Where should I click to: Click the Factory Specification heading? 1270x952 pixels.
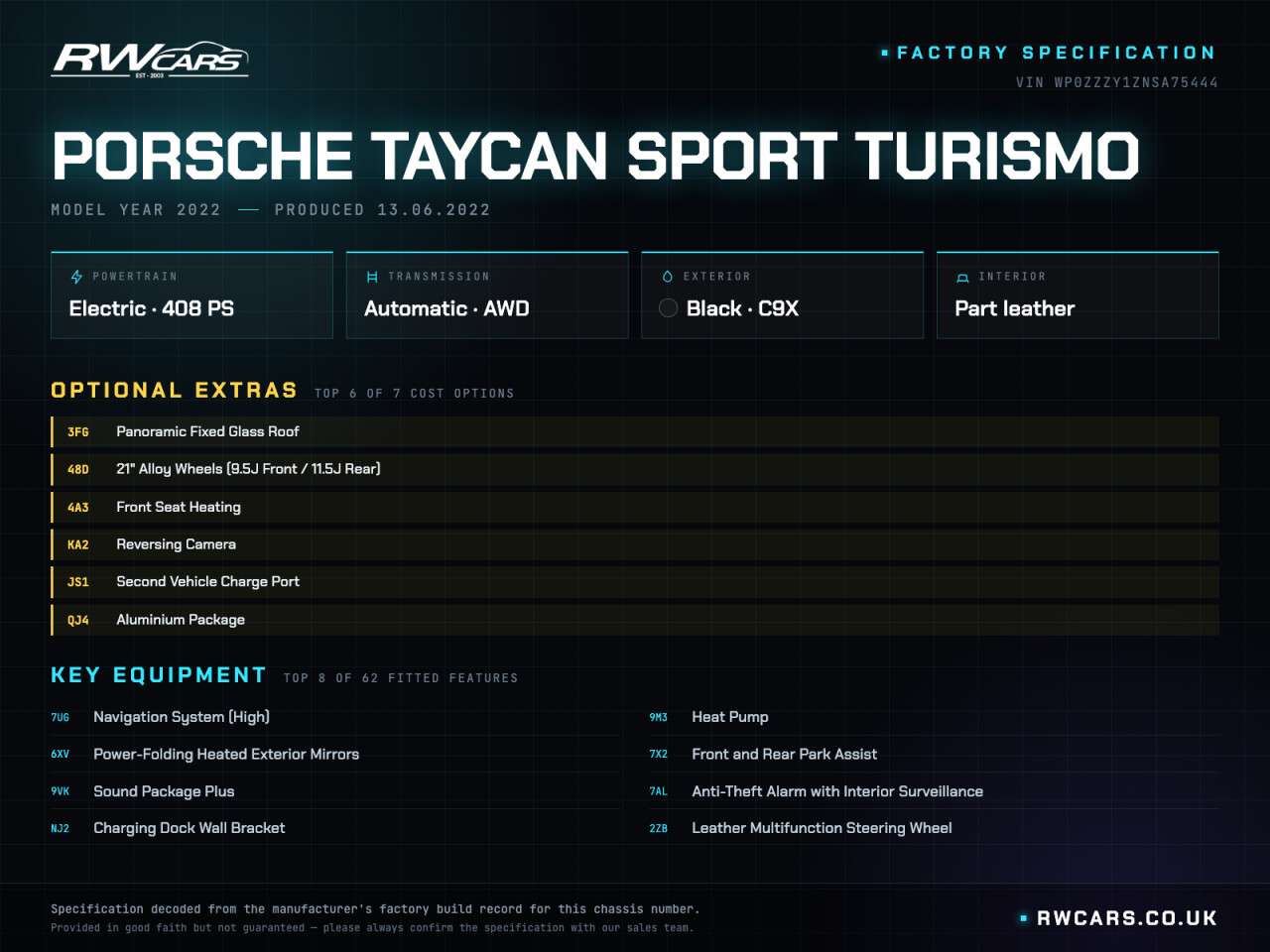click(x=1056, y=53)
